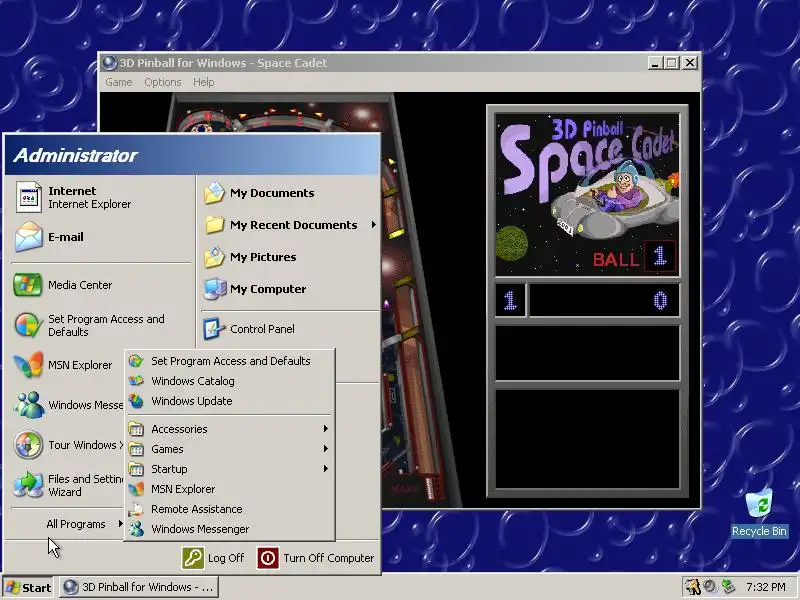Expand My Recent Documents list
800x600 pixels.
[290, 224]
